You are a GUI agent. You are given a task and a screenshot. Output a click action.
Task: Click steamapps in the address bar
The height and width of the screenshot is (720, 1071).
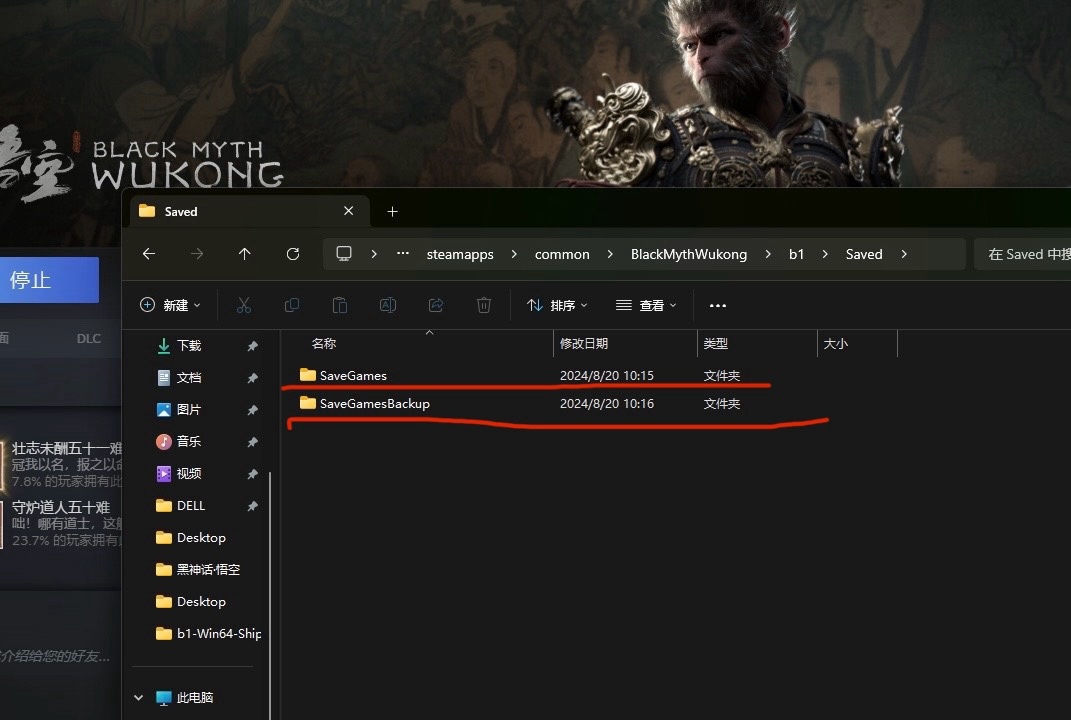tap(460, 254)
